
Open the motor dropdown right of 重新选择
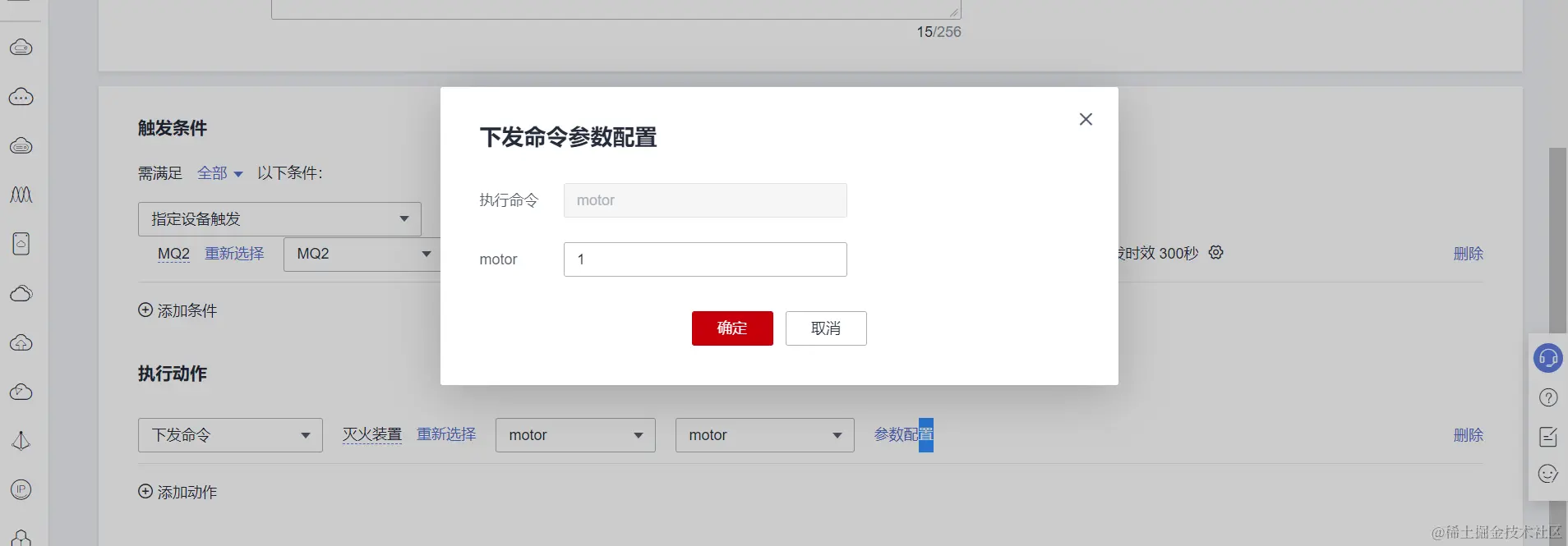(575, 435)
